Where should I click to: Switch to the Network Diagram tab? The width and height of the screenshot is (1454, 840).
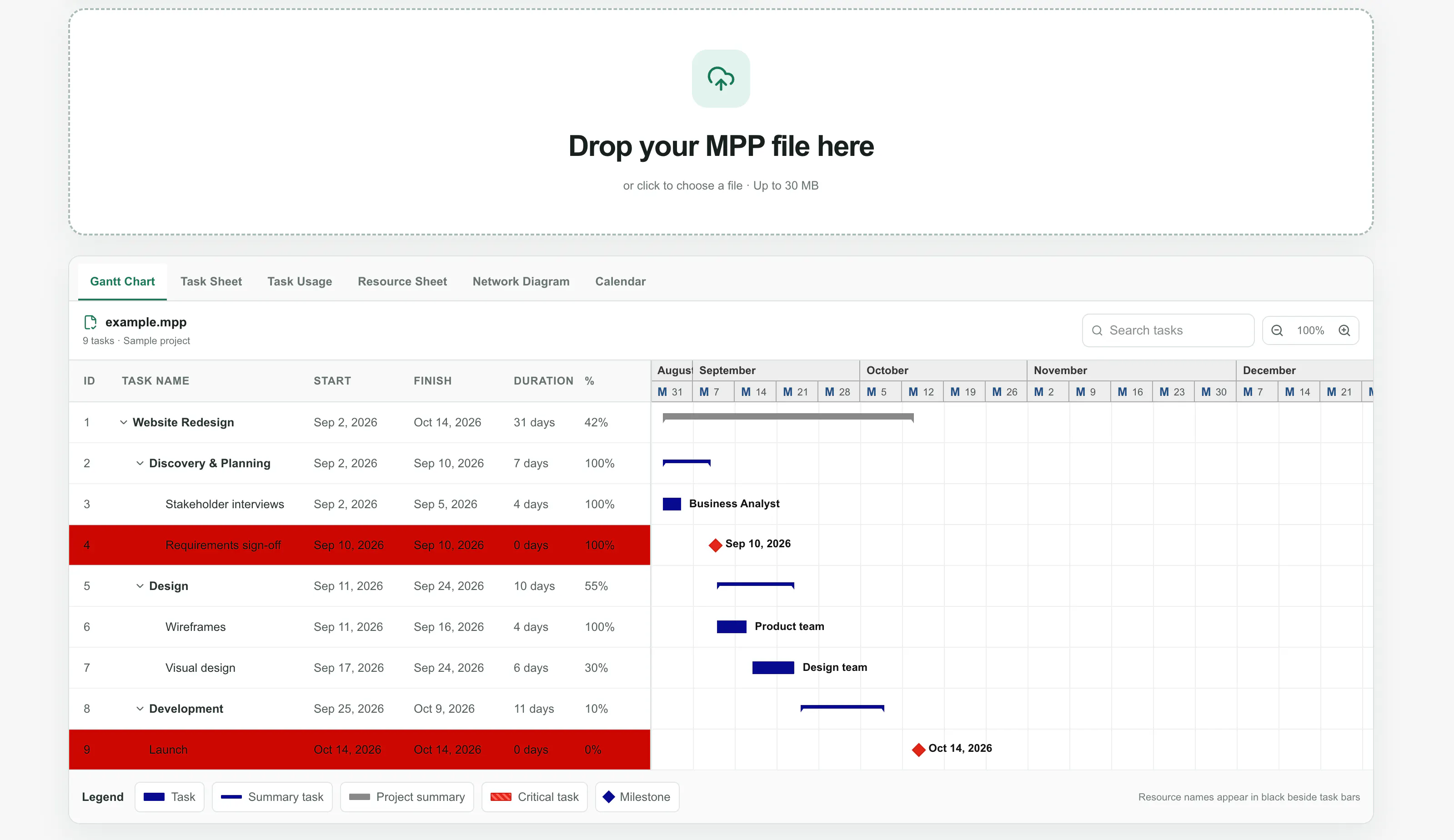tap(521, 281)
